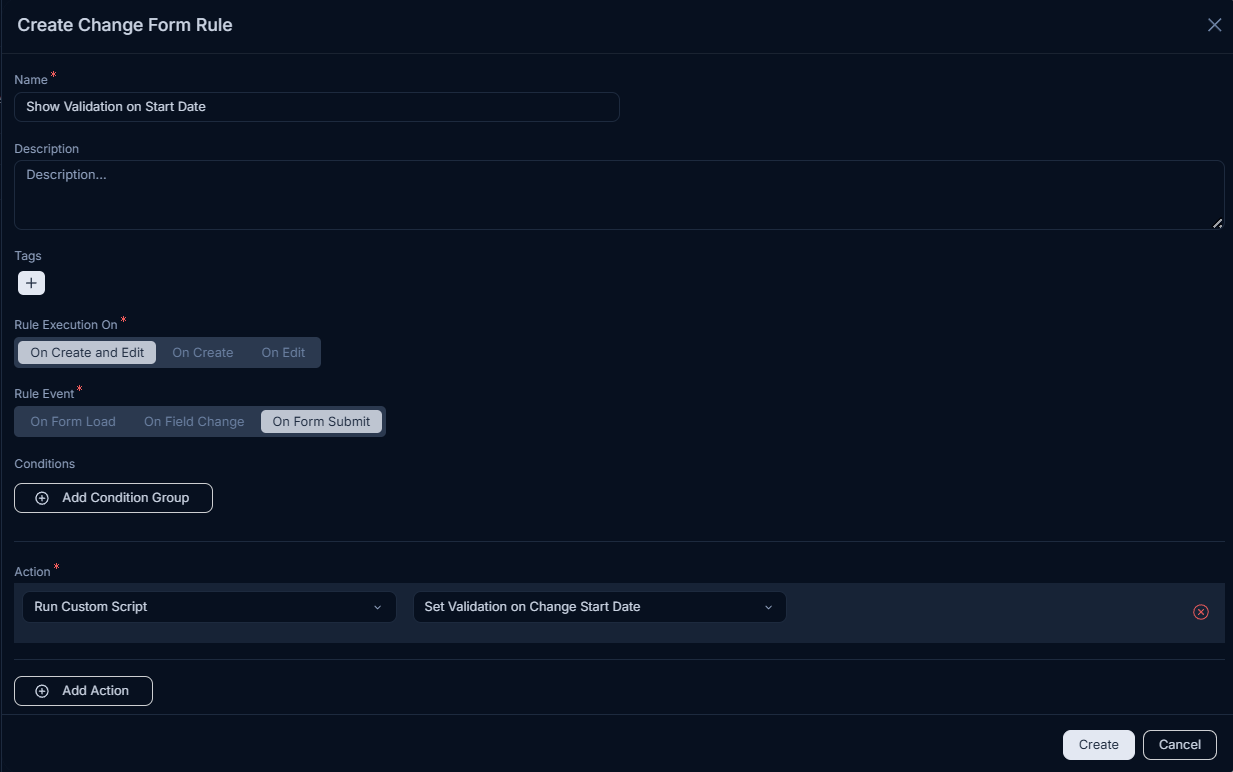The image size is (1233, 772).
Task: Select On Edit execution option
Action: [x=283, y=352]
